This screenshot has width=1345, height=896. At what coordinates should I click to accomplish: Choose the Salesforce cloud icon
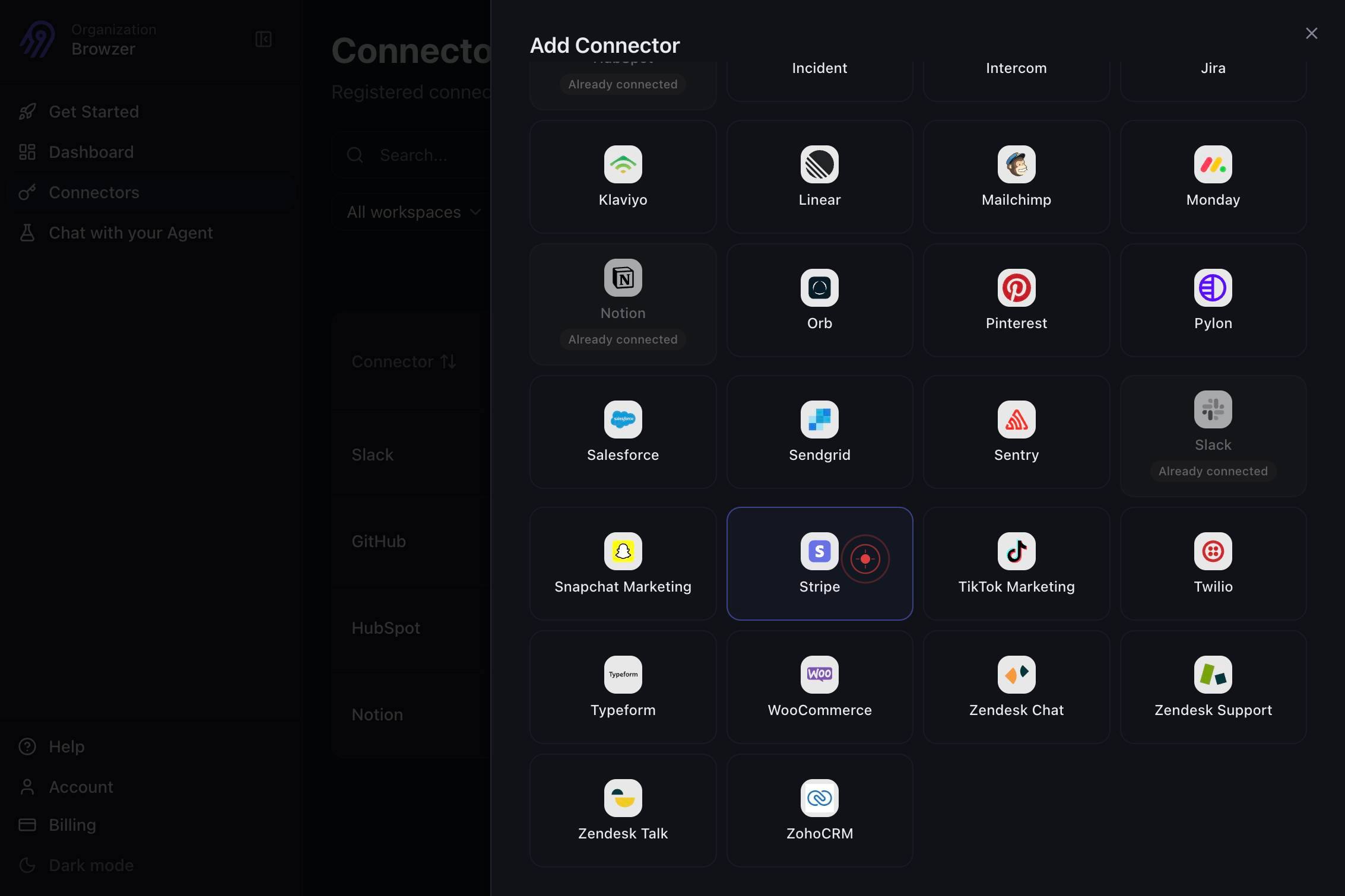click(x=623, y=420)
